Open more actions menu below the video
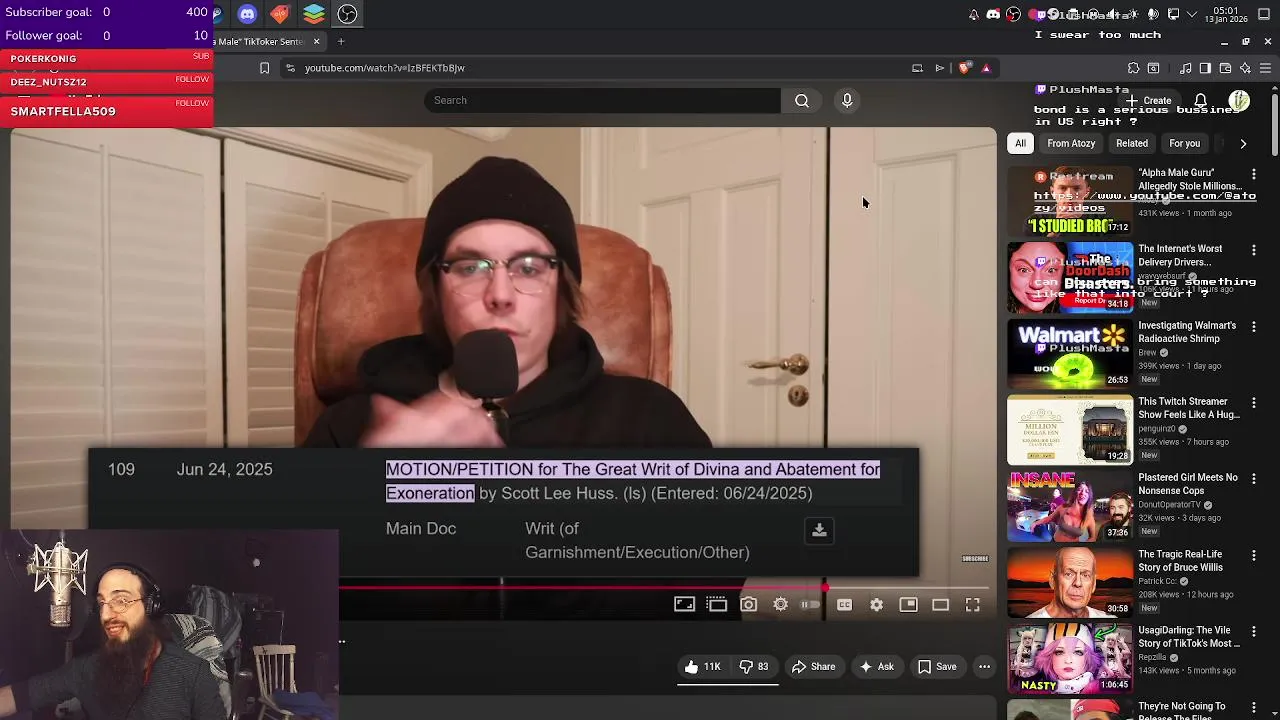Screen dimensions: 1280x720 coord(984,667)
